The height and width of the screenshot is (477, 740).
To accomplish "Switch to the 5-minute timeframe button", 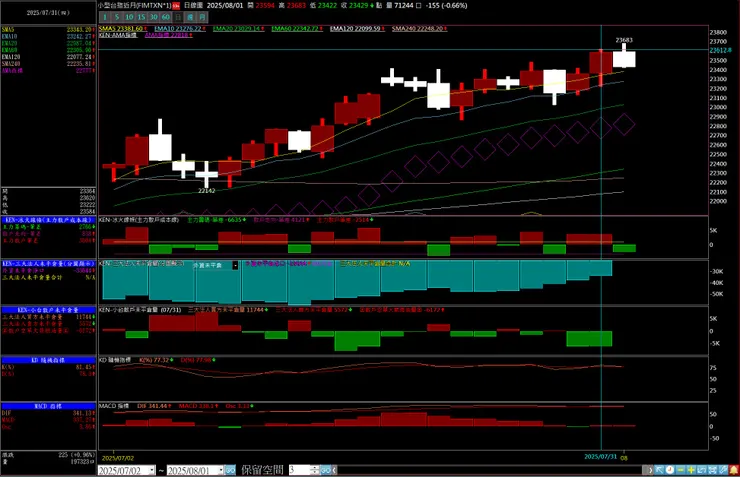I will [117, 17].
